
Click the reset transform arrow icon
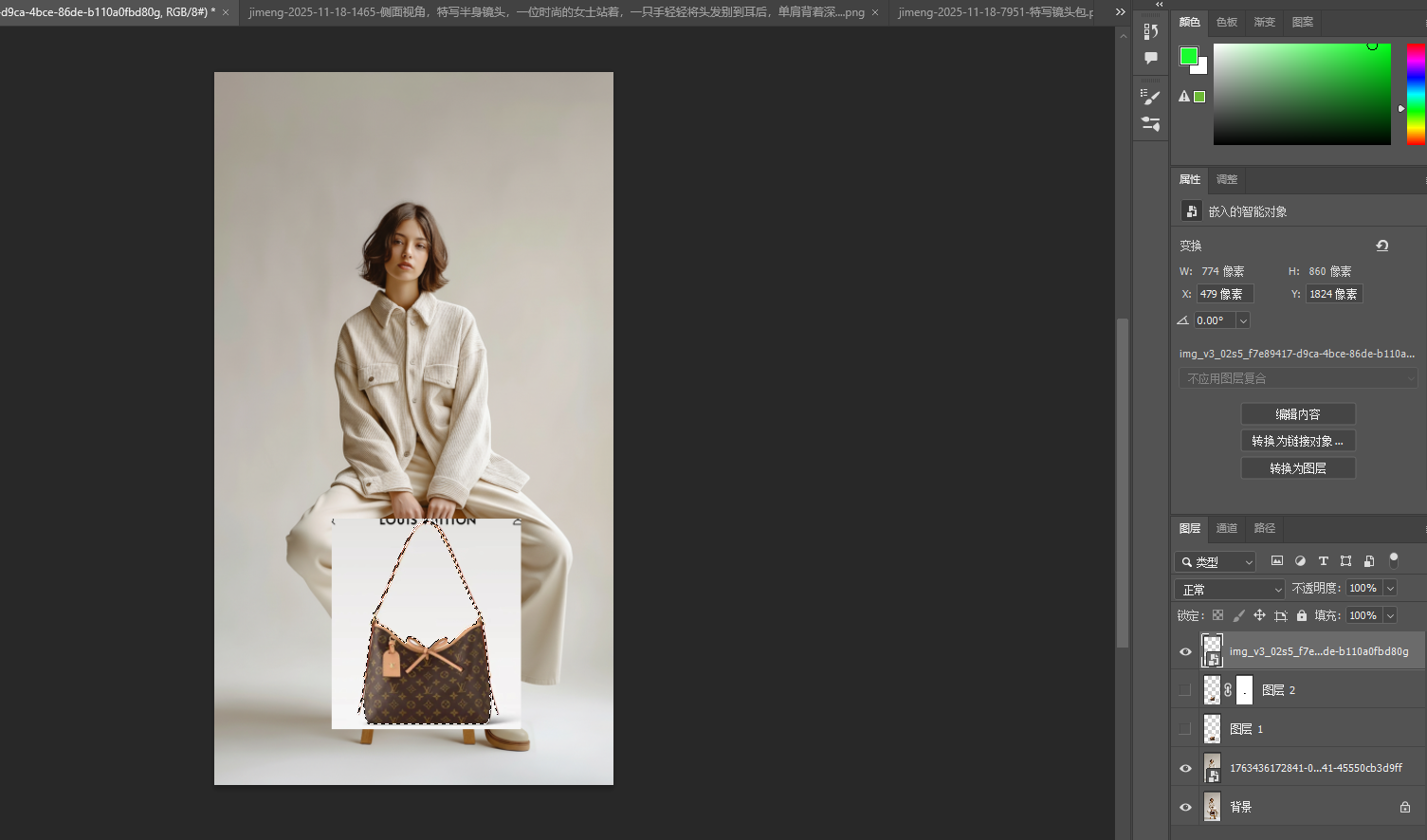[1382, 246]
